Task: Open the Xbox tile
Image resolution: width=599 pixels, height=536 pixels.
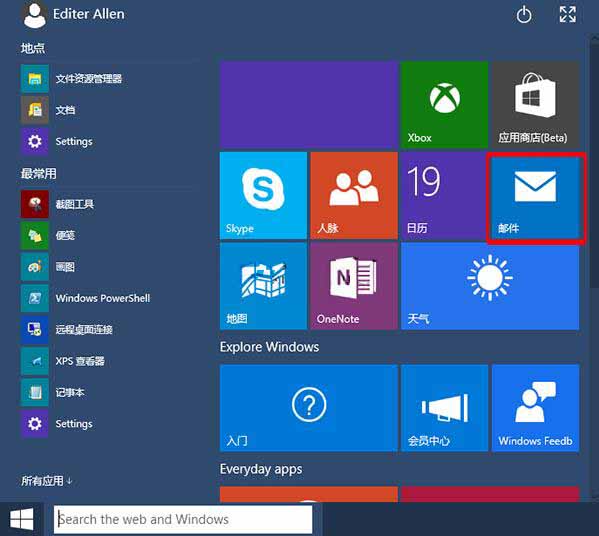Action: (444, 104)
